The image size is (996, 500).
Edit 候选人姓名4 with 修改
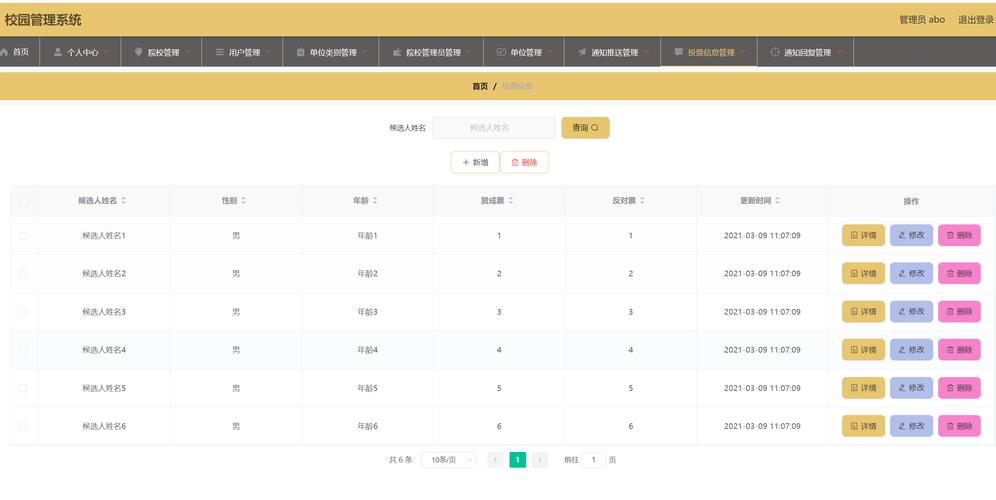912,349
